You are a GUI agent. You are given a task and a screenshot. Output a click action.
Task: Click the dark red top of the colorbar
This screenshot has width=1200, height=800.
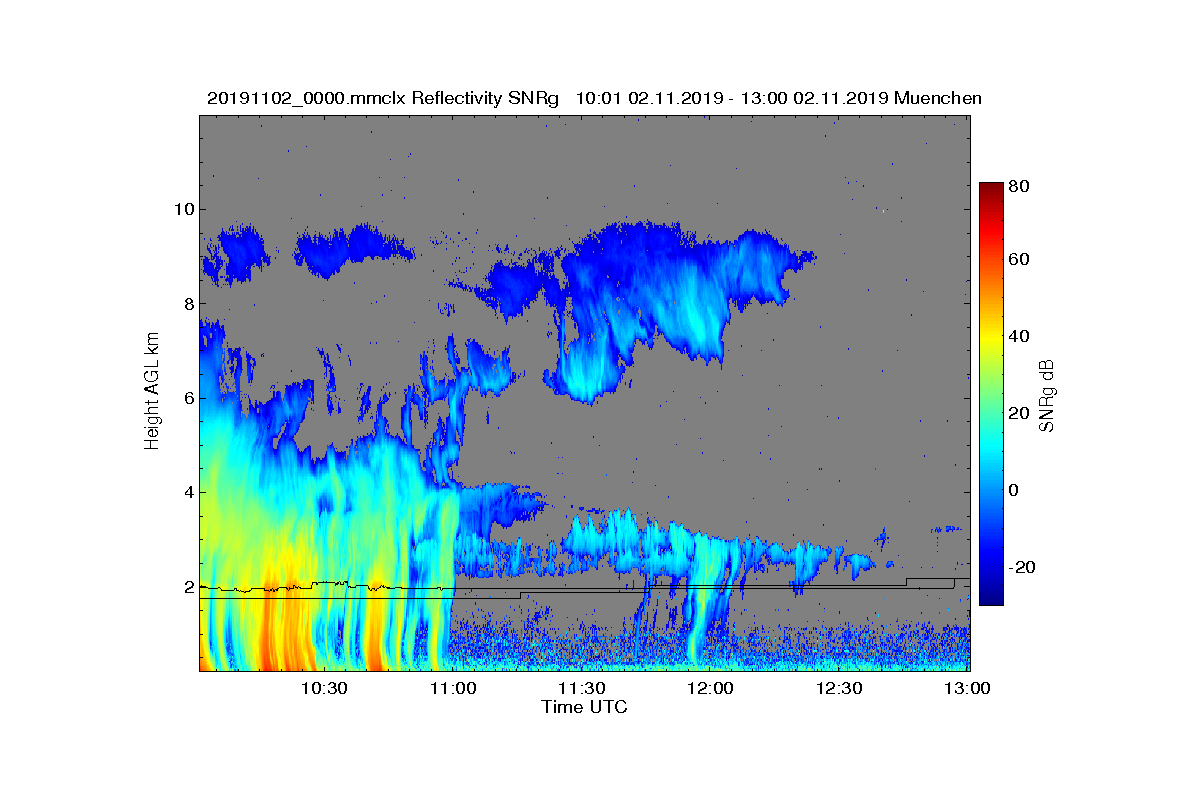pyautogui.click(x=991, y=188)
